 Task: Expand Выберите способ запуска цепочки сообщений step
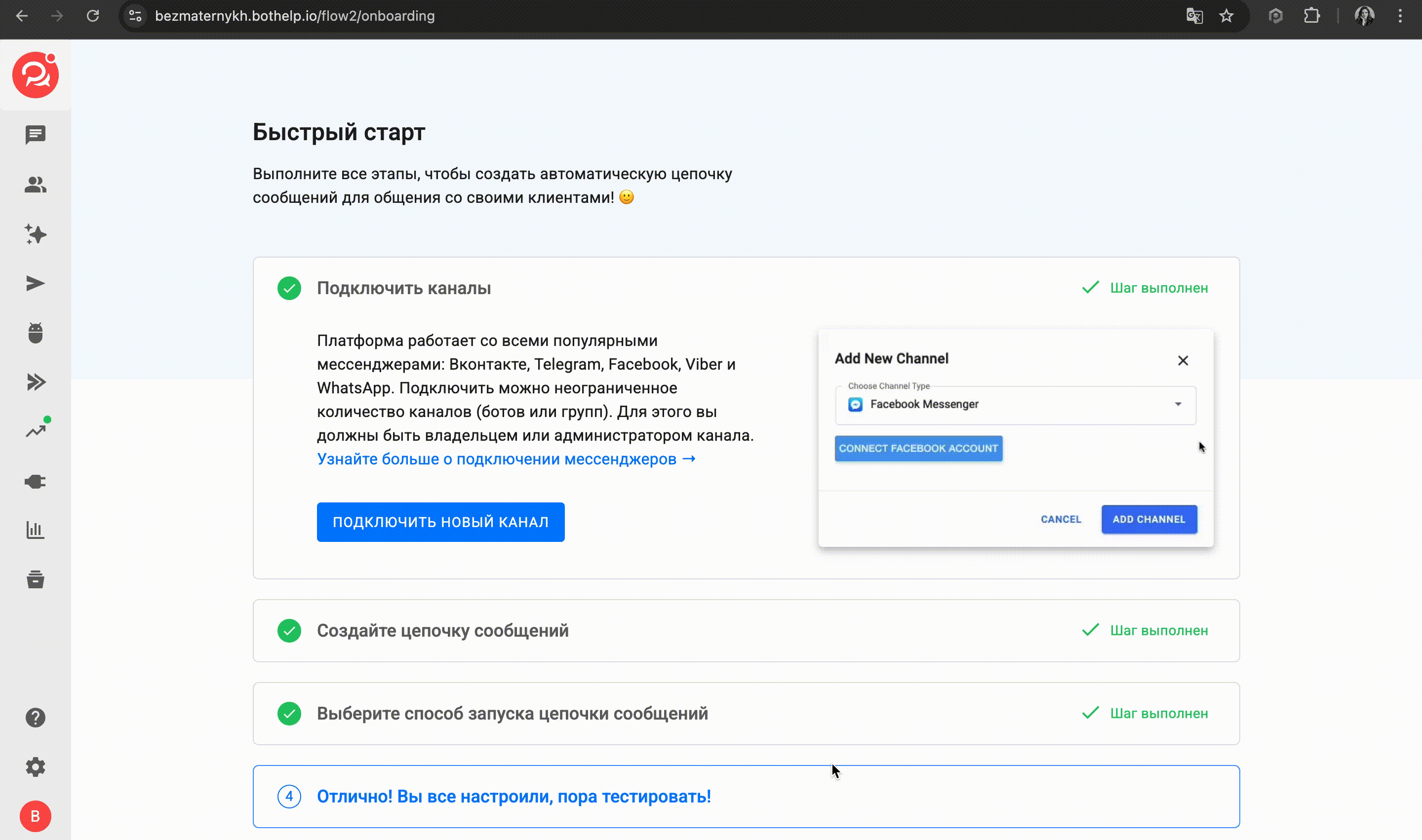click(x=512, y=714)
